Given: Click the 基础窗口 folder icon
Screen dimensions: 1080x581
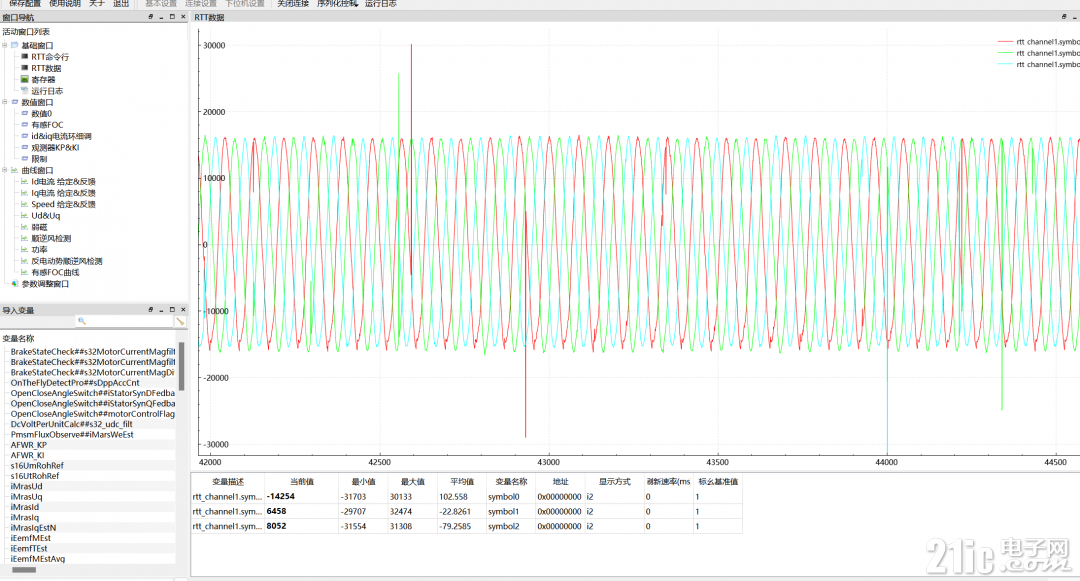Looking at the screenshot, I should tap(14, 45).
